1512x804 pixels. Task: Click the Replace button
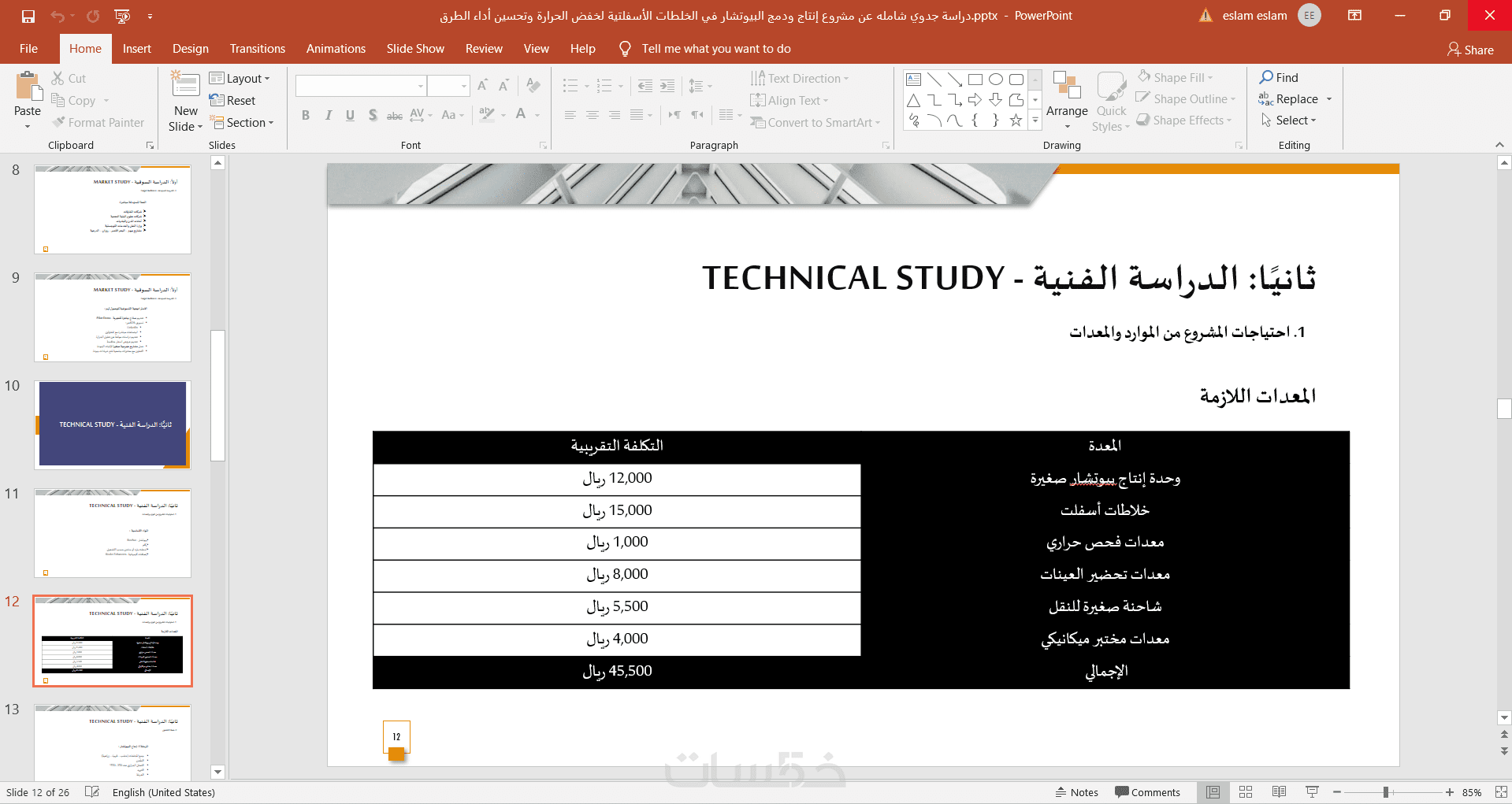coord(1289,99)
